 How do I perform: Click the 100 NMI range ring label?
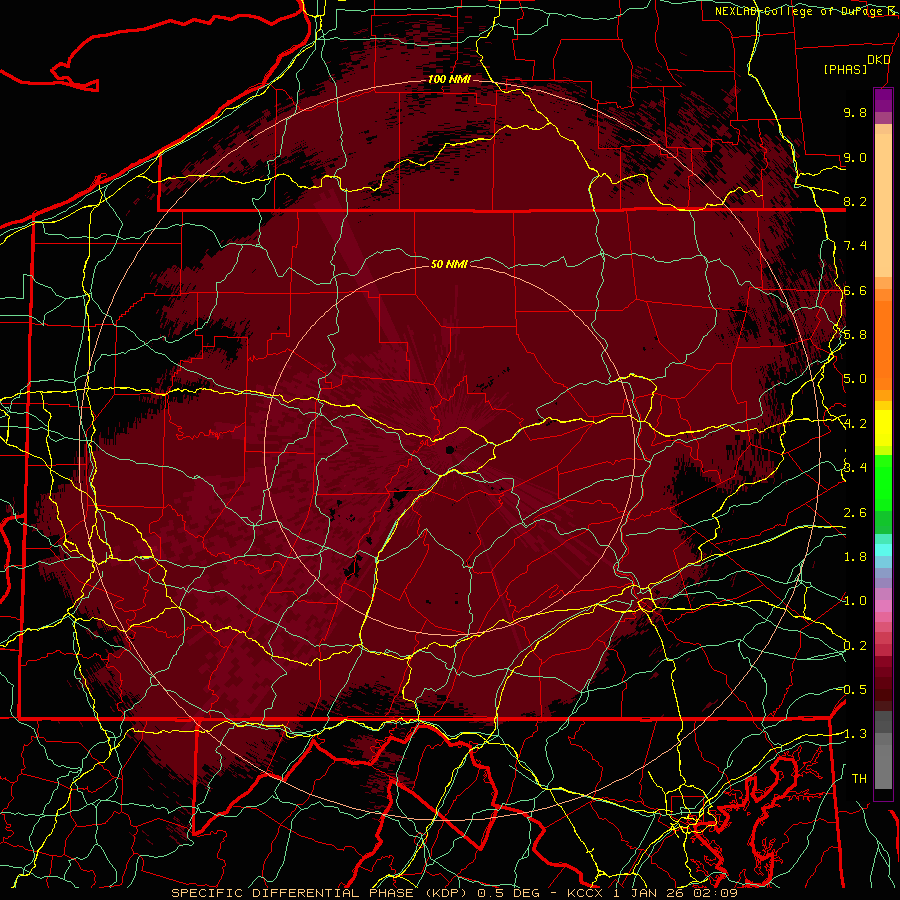coord(449,79)
